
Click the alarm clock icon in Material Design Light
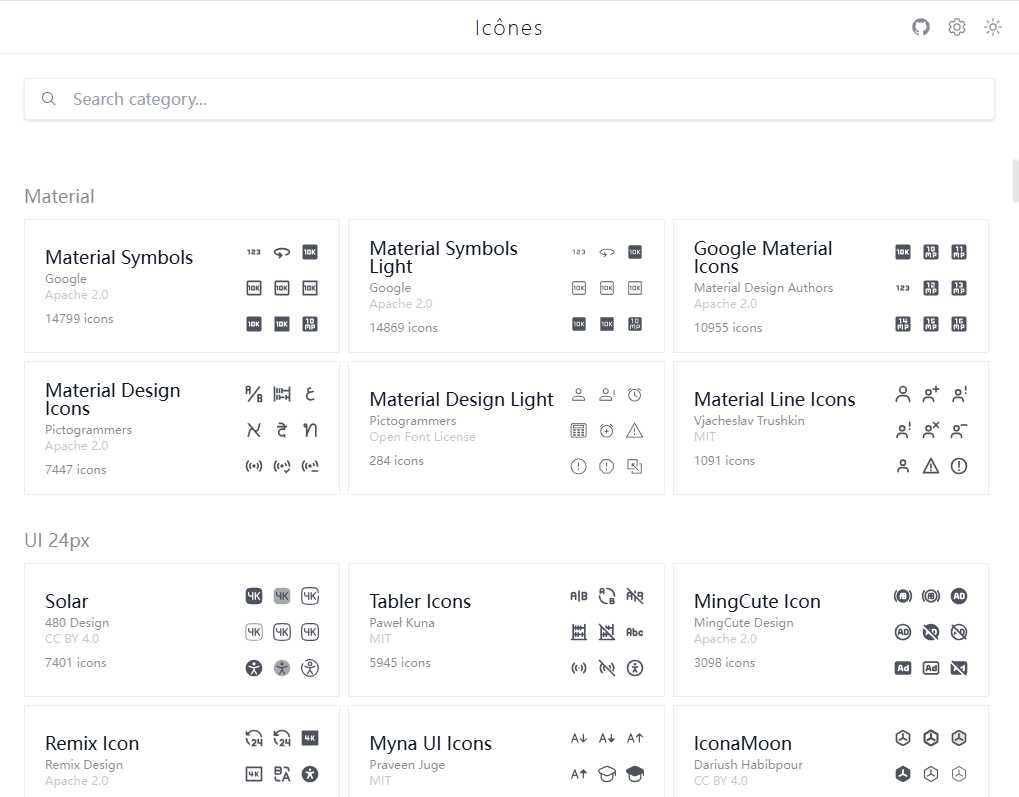tap(634, 395)
